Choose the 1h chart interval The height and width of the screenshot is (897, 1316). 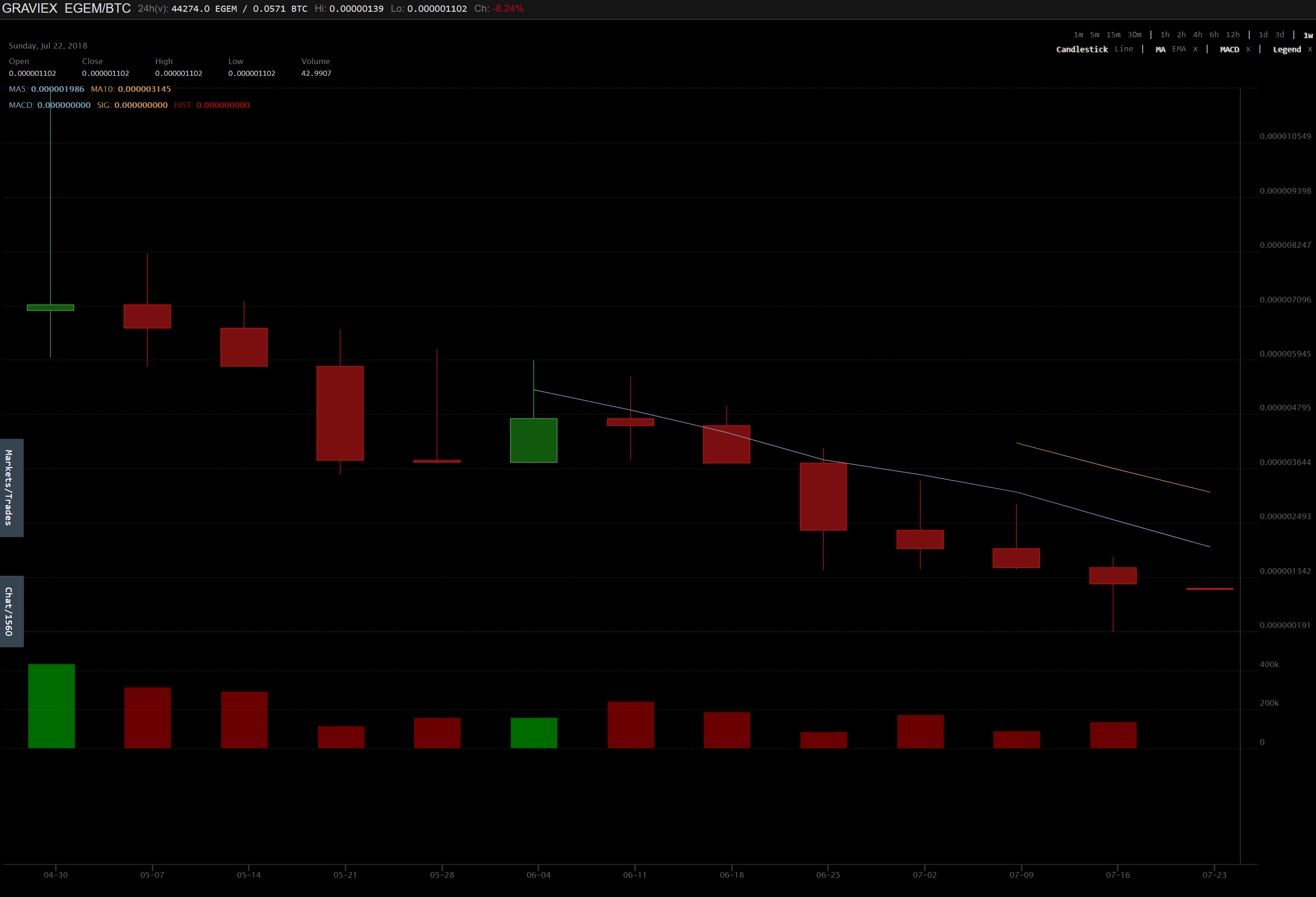(1164, 34)
